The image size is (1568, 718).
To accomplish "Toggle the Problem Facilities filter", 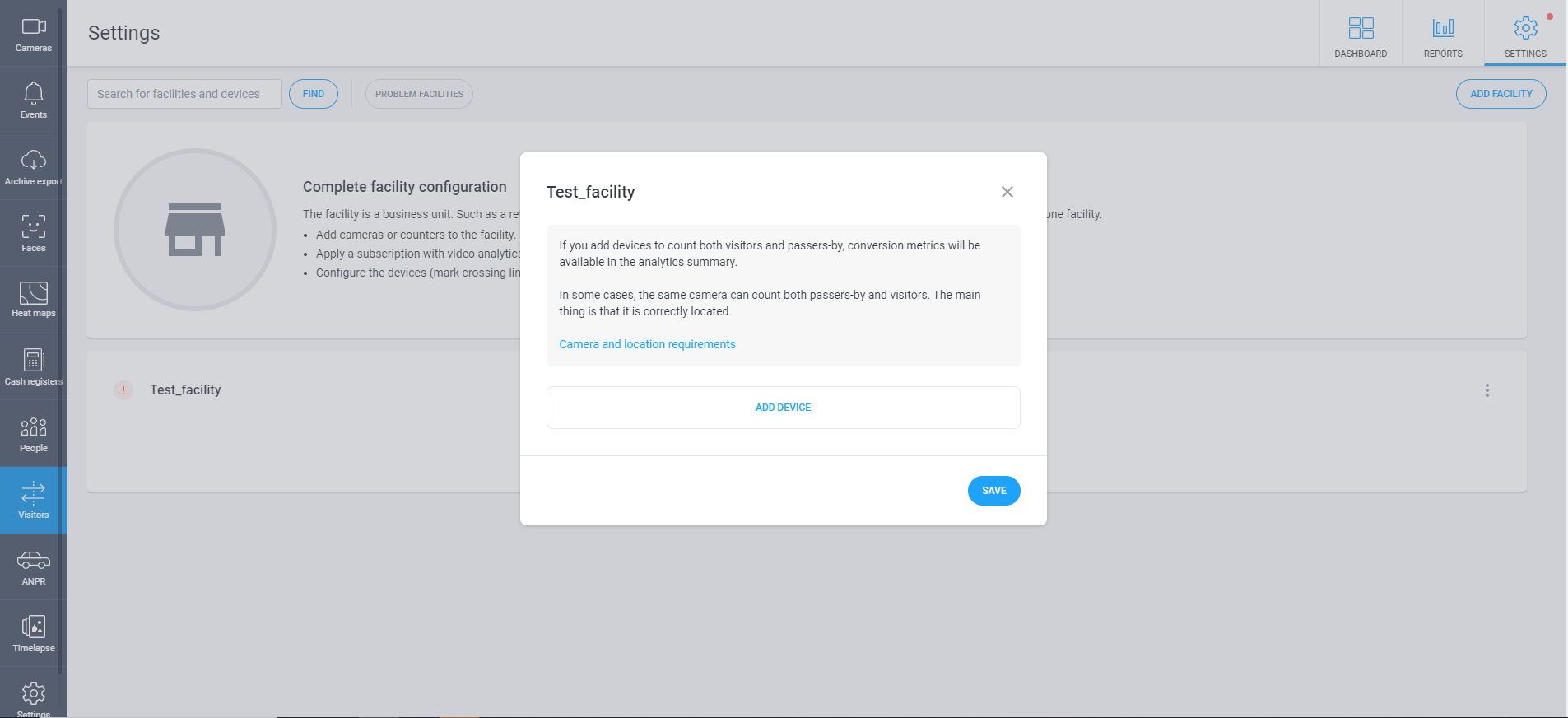I will [x=419, y=94].
